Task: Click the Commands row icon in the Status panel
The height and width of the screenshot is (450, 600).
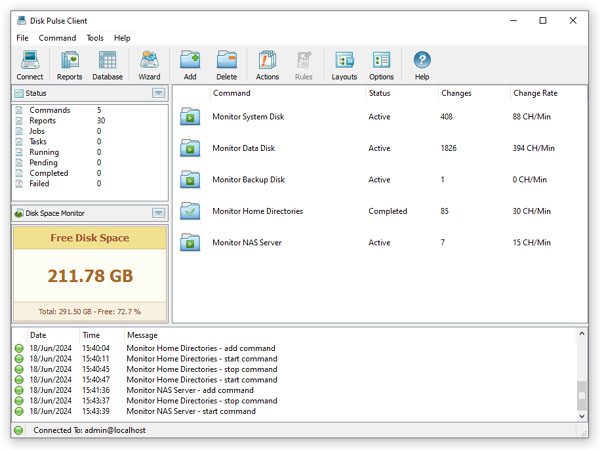Action: (x=19, y=110)
